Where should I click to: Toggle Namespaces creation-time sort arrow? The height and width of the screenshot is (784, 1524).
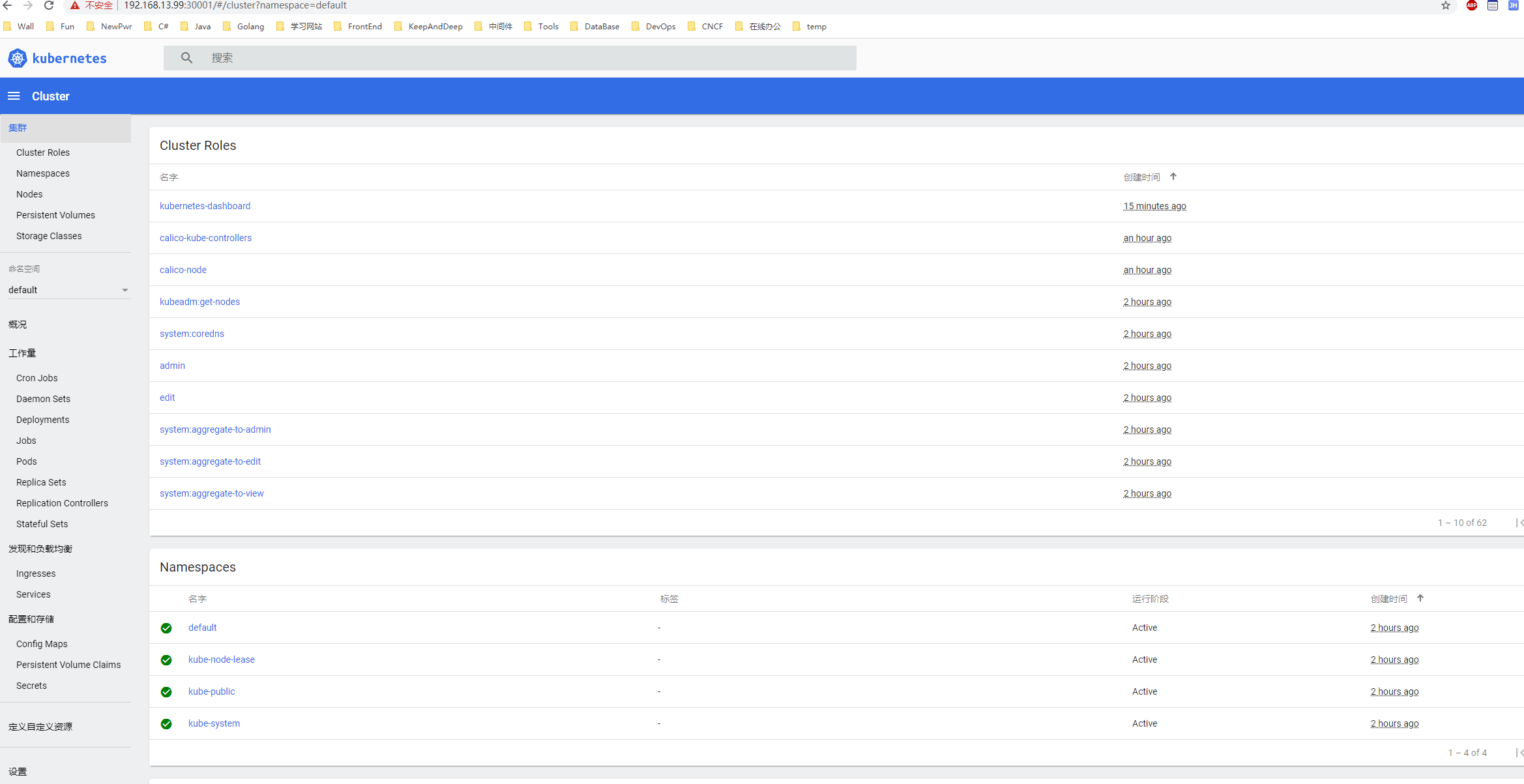coord(1420,598)
